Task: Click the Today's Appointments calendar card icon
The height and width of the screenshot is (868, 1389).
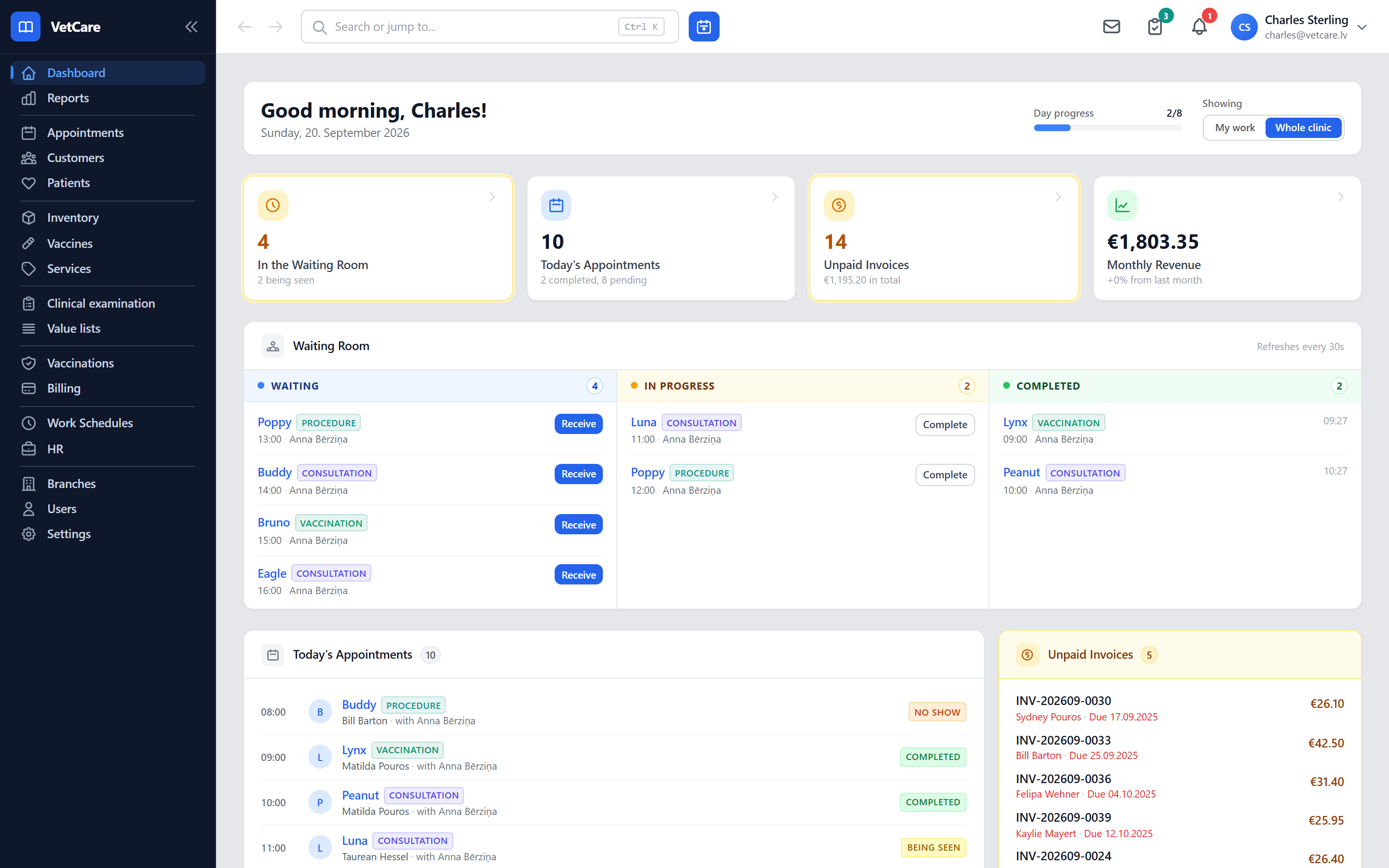Action: 556,205
